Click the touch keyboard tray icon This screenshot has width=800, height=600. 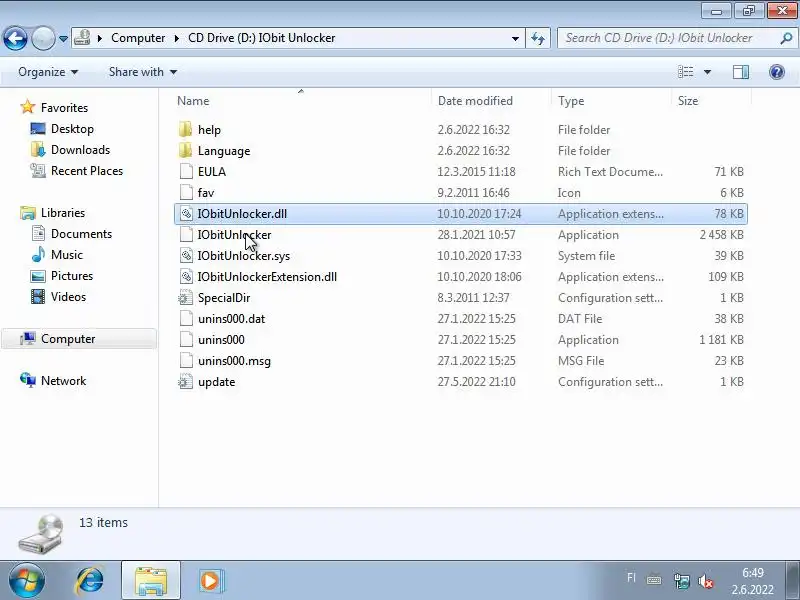pyautogui.click(x=654, y=580)
